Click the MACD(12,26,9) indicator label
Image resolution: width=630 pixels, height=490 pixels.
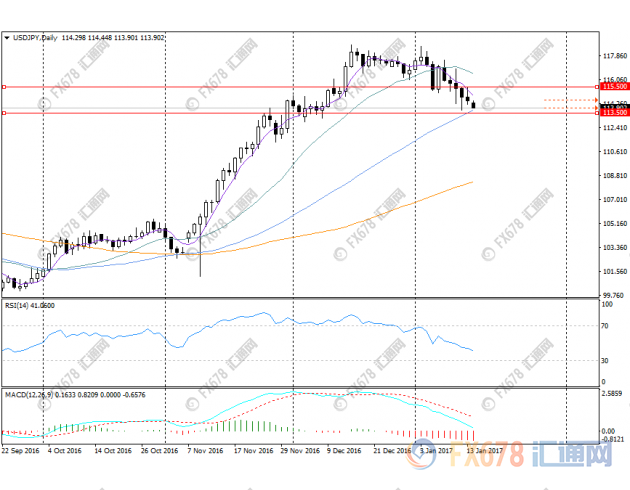pos(27,394)
